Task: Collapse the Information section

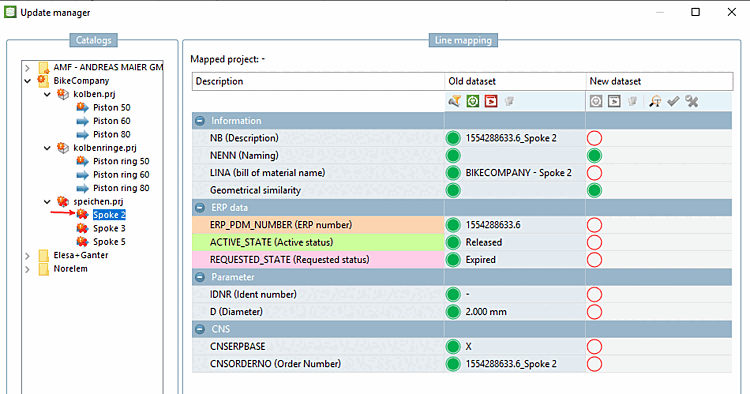Action: point(200,121)
